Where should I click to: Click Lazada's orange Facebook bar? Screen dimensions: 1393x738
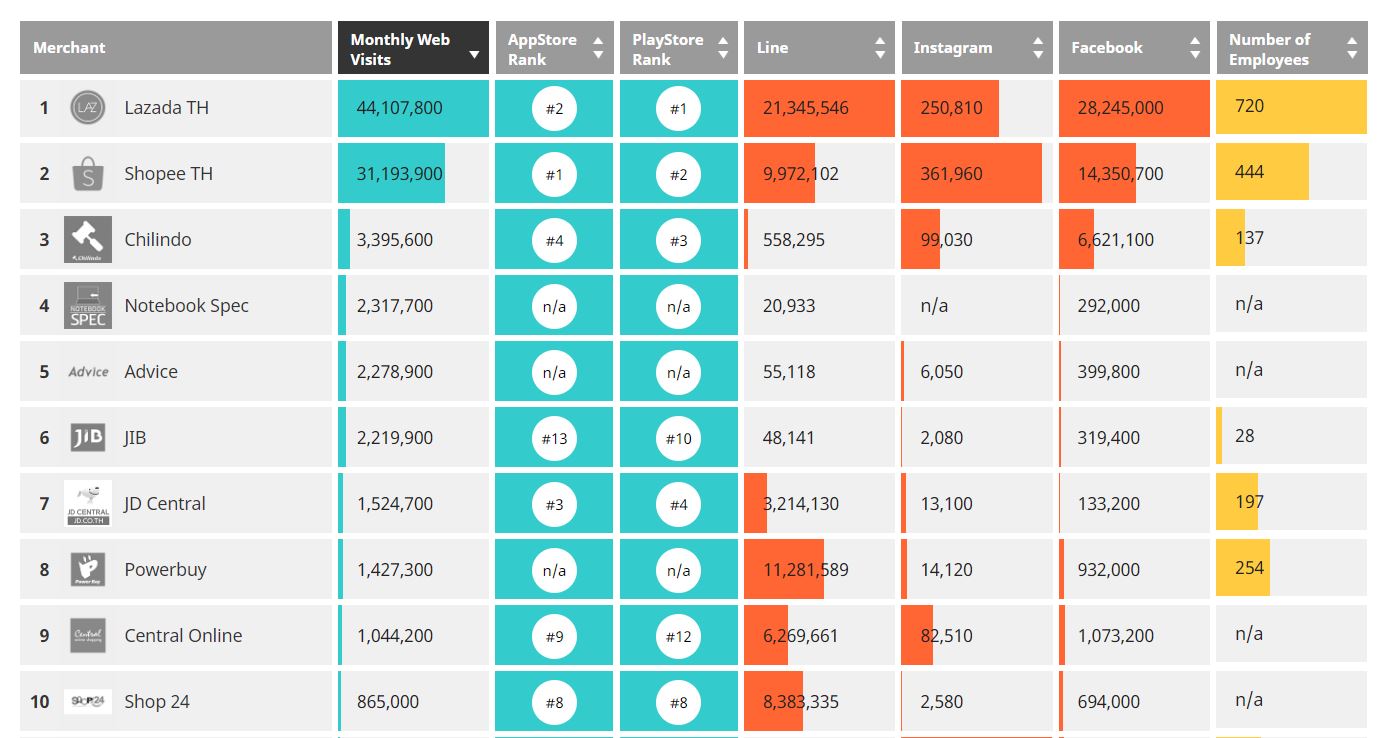click(x=1133, y=108)
